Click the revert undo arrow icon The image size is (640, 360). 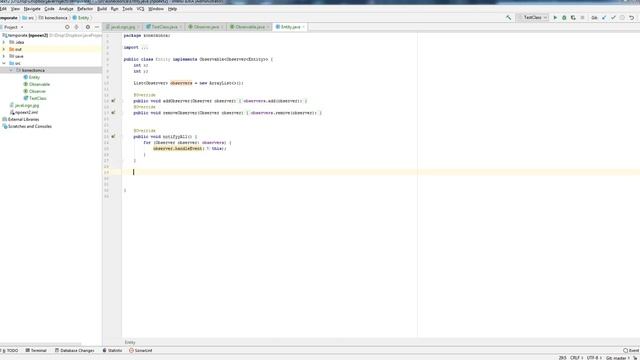[x=631, y=18]
